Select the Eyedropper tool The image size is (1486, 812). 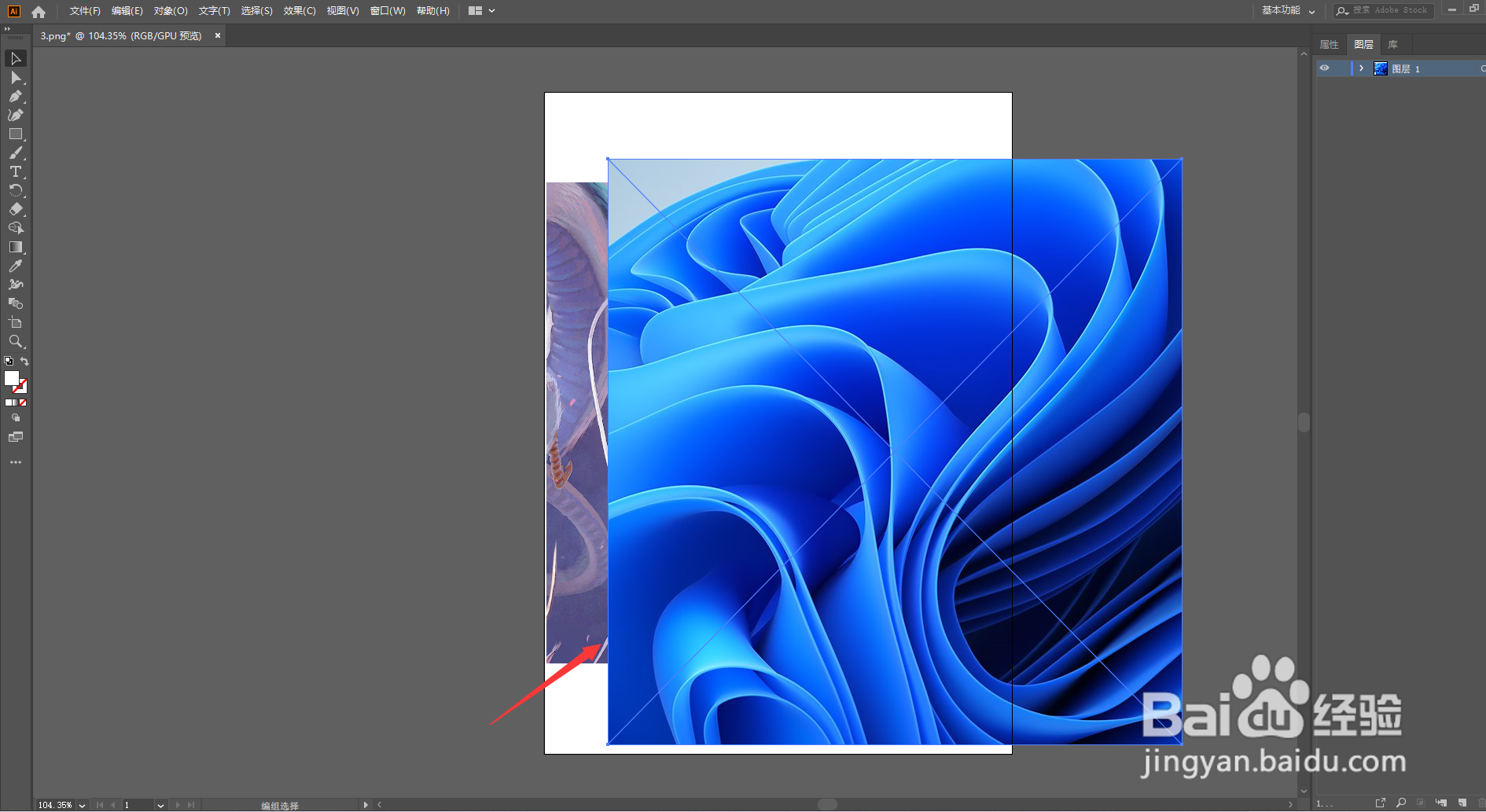pos(15,266)
